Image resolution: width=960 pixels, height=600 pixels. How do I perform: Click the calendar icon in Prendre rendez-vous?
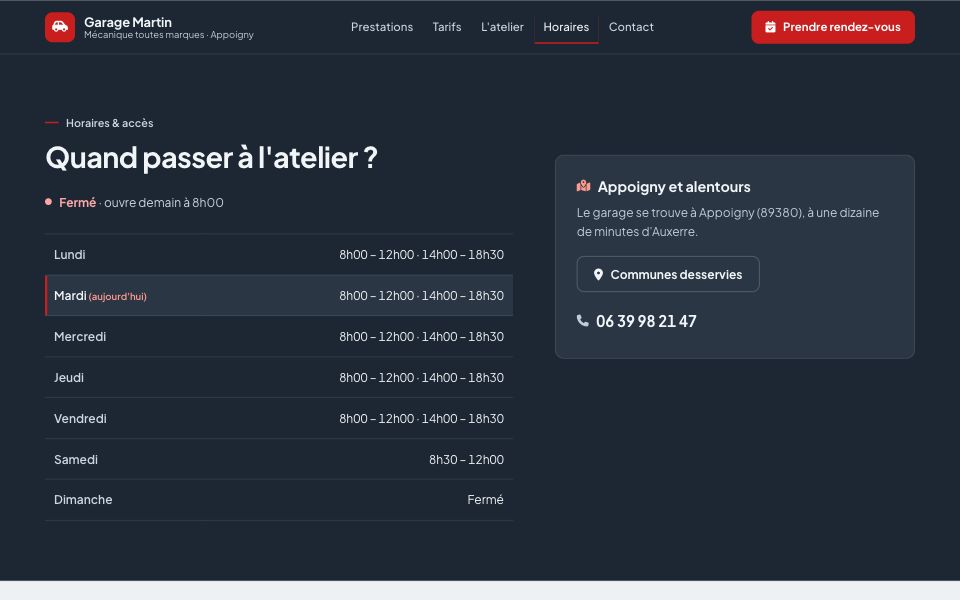770,27
